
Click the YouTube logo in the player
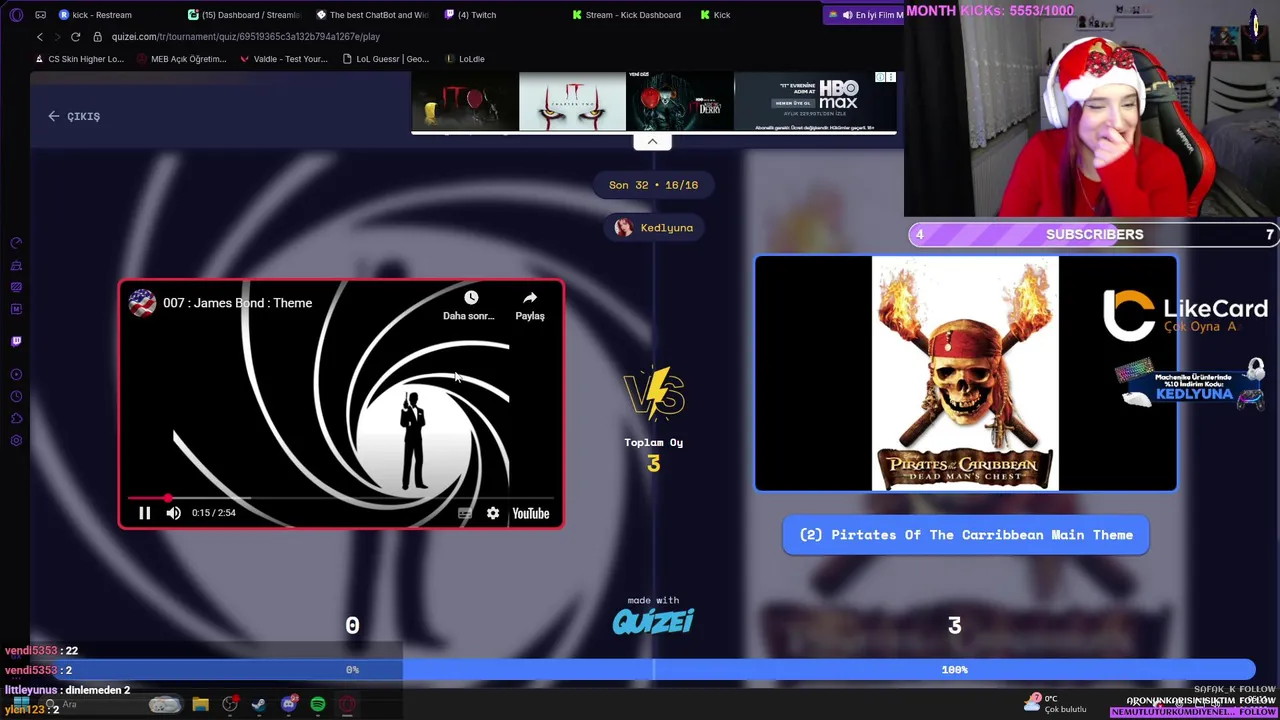(x=531, y=513)
